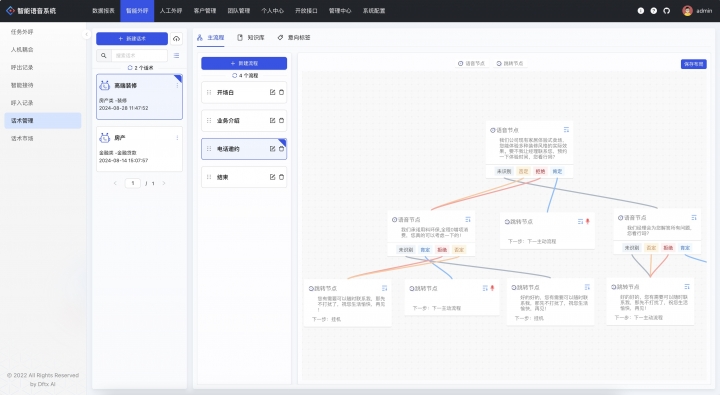The width and height of the screenshot is (720, 395).
Task: Edit the 电话邀约 flow
Action: coord(272,149)
